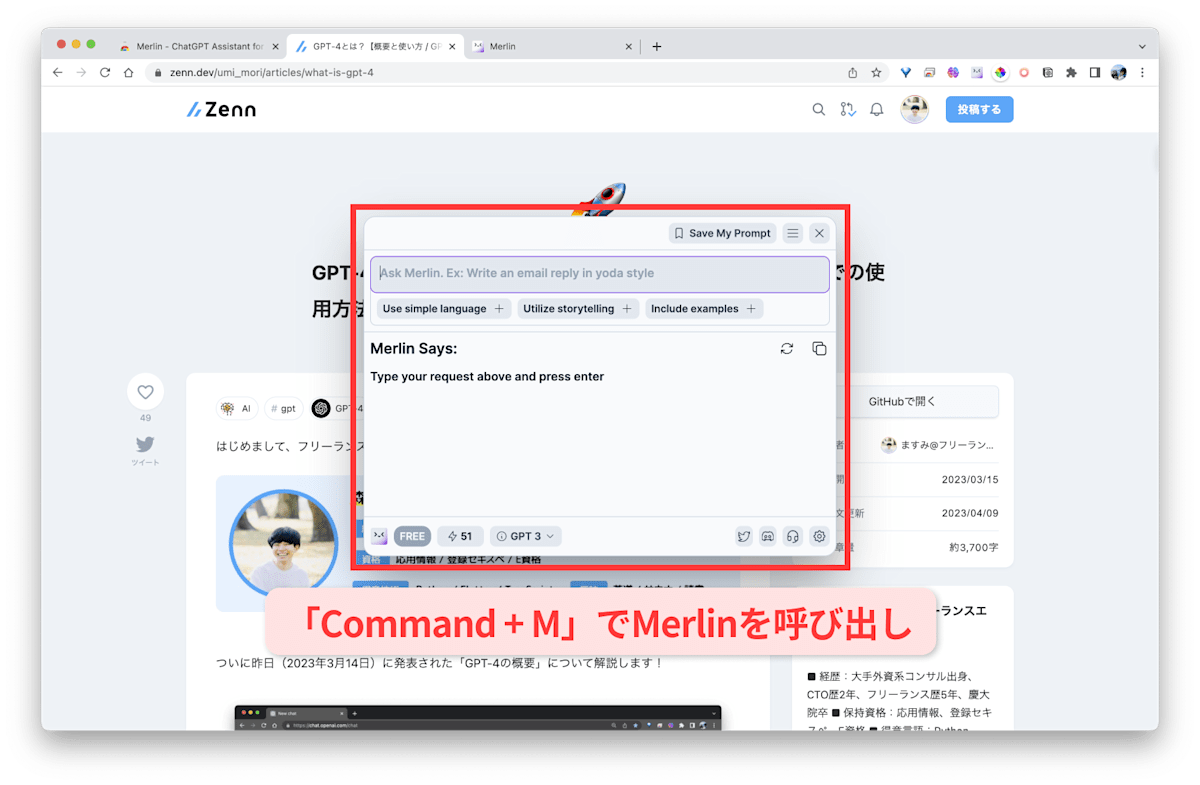The height and width of the screenshot is (785, 1200).
Task: Open Zenn search magnifier icon
Action: coord(819,110)
